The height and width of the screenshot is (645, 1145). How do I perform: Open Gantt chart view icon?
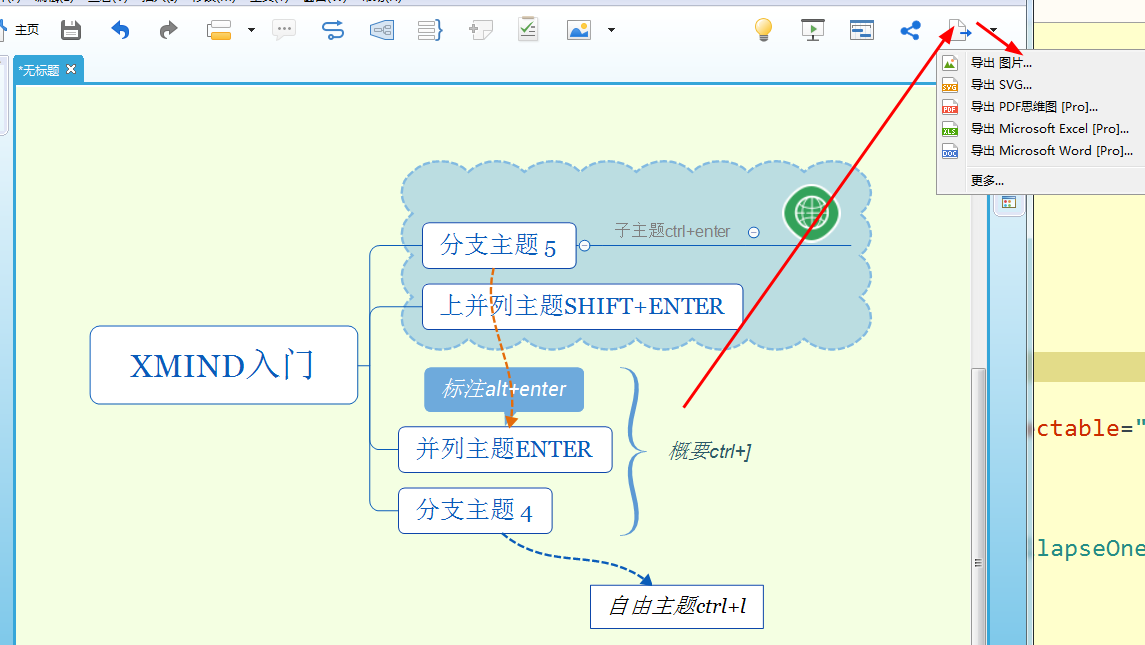tap(862, 30)
